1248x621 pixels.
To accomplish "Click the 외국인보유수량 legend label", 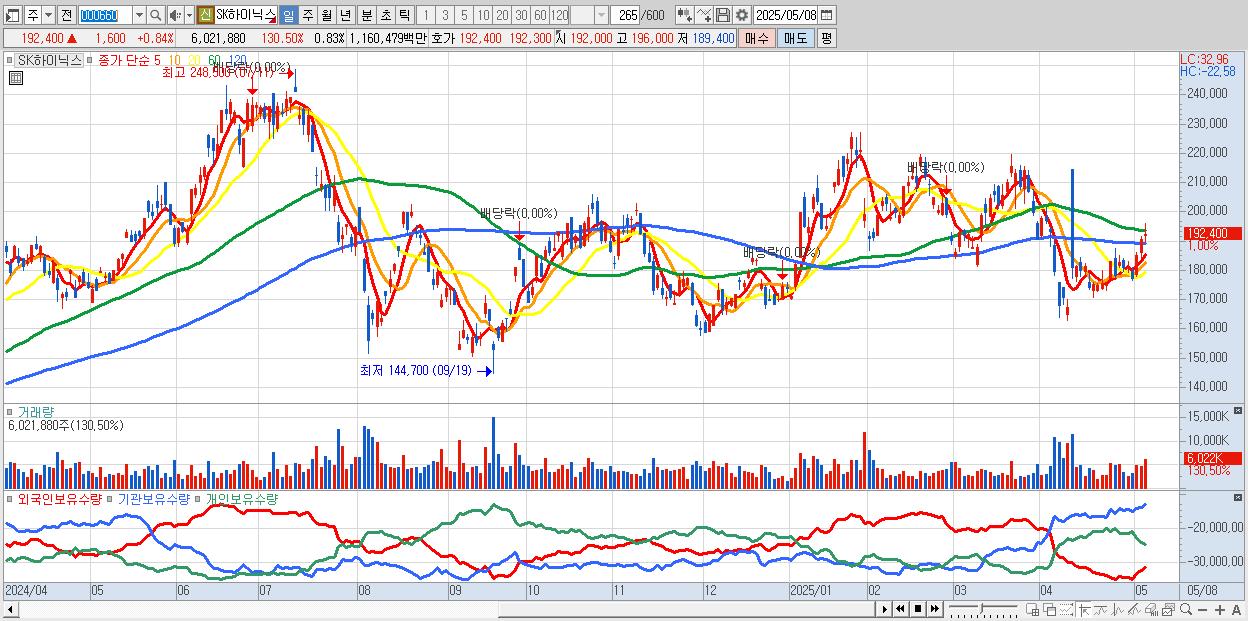I will pos(60,497).
